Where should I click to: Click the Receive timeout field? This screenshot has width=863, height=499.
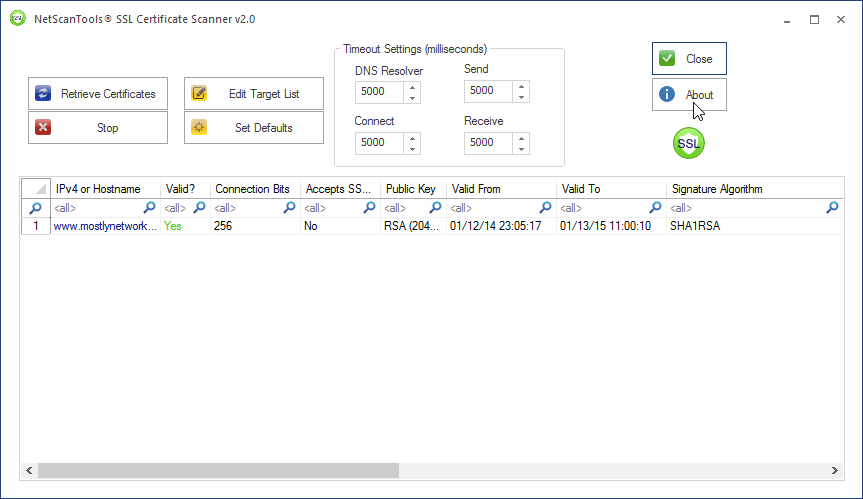point(489,142)
